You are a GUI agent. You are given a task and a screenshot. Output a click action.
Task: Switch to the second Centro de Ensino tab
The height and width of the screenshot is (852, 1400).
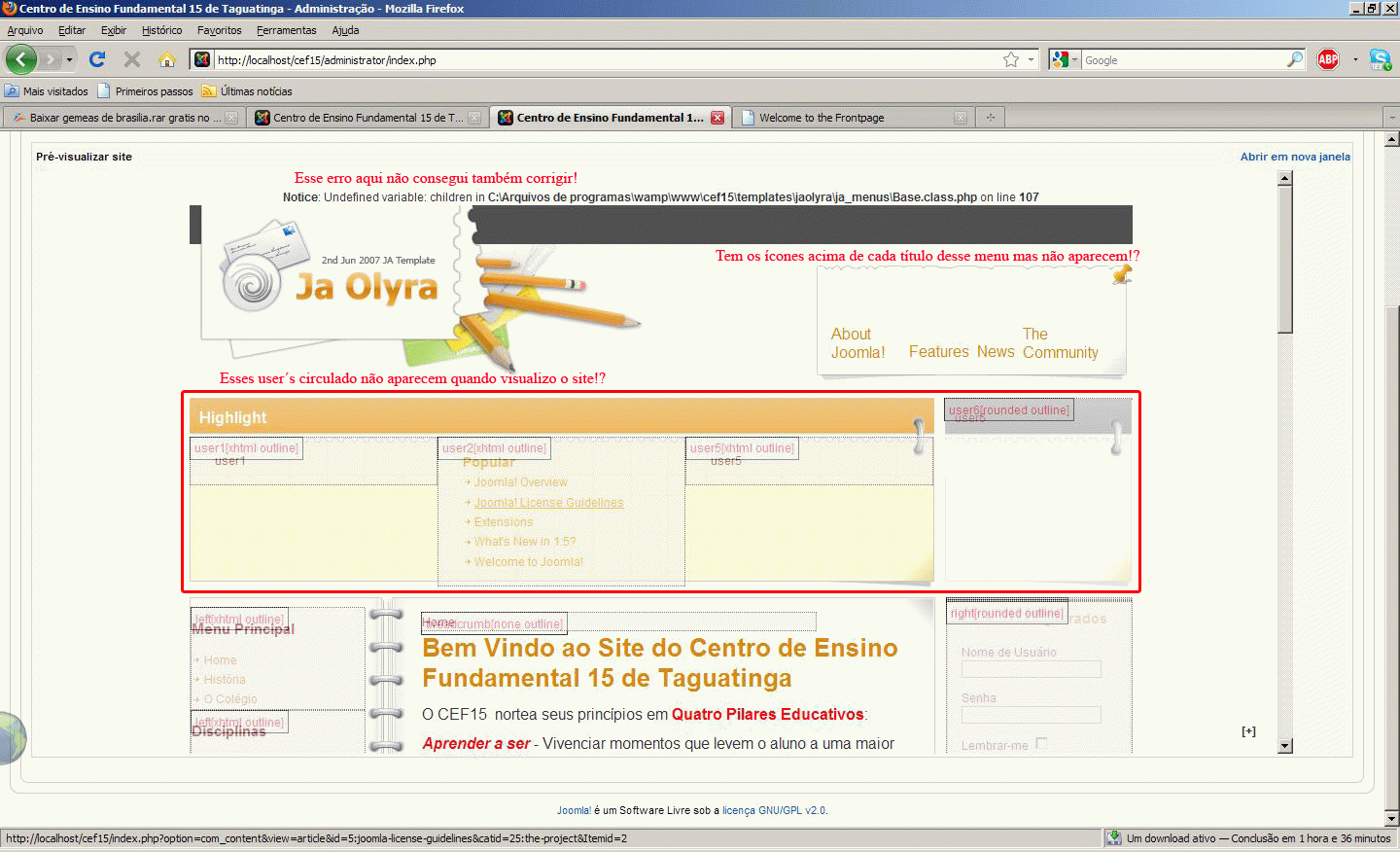[x=367, y=118]
